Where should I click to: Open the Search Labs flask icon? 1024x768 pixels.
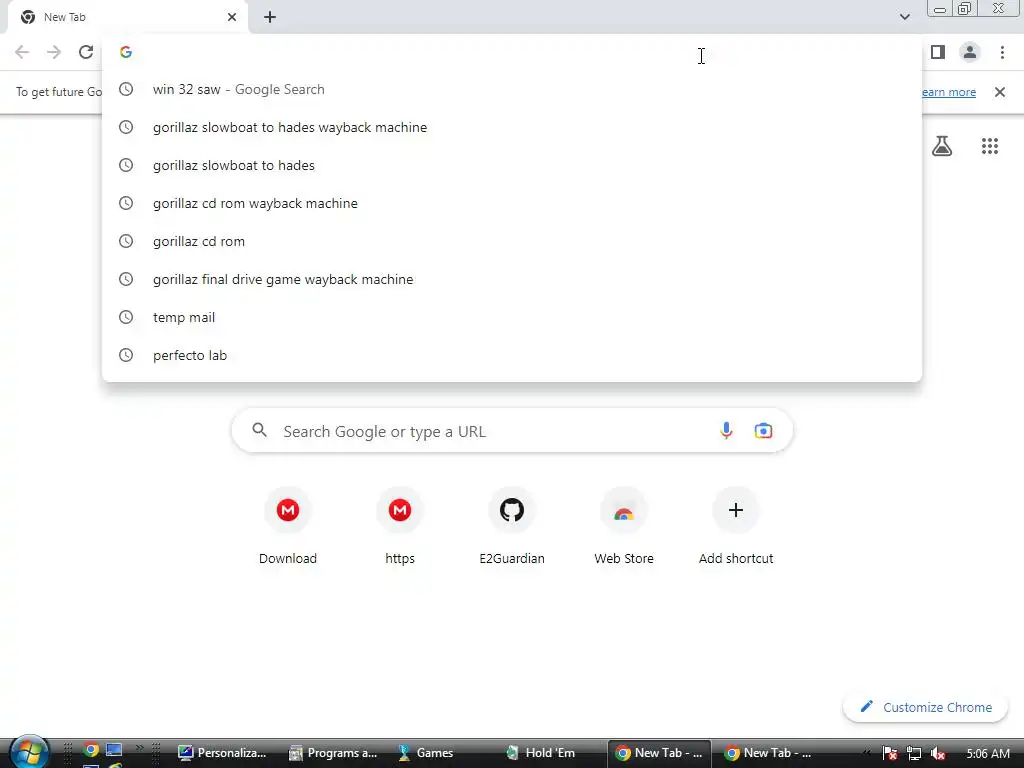pyautogui.click(x=942, y=146)
